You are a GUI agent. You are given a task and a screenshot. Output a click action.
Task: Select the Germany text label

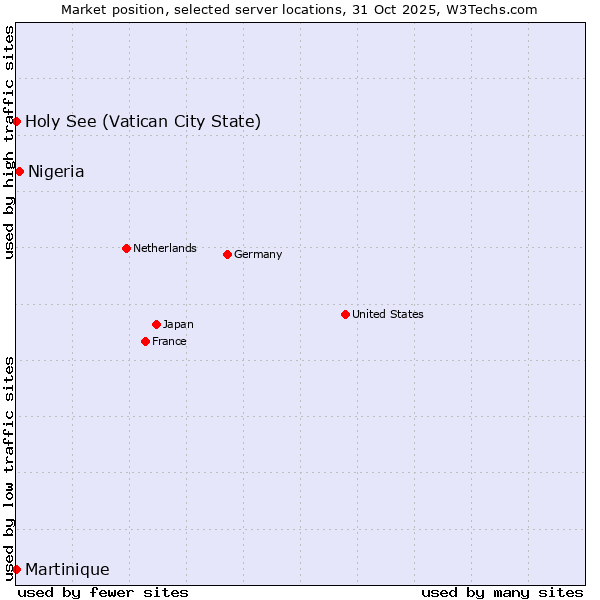click(258, 254)
